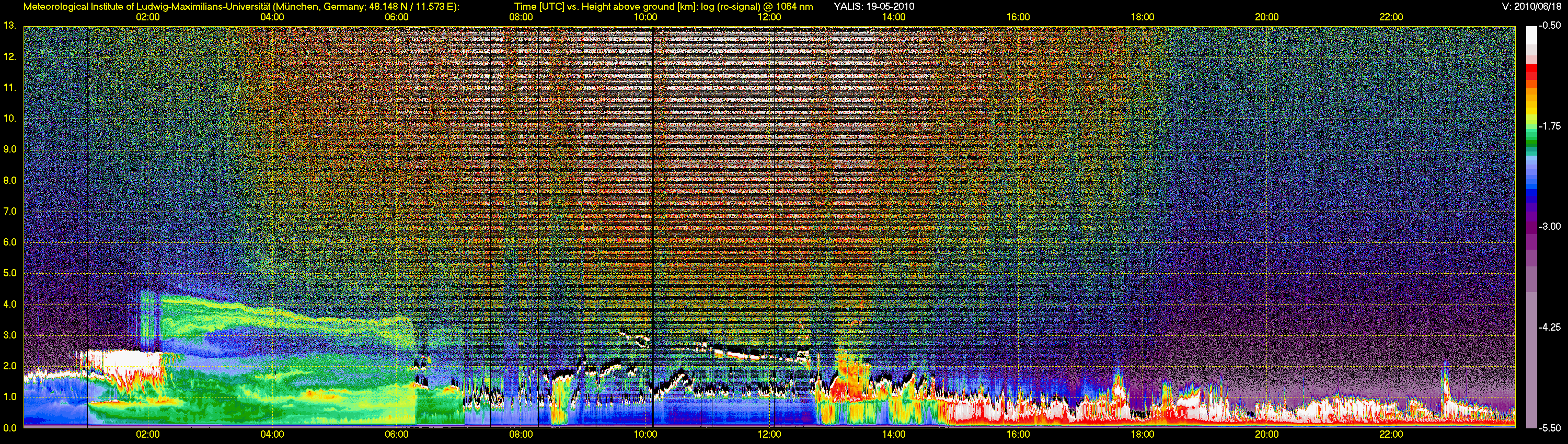This screenshot has height=444, width=1568.
Task: Select the '-0.50' color scale value
Action: (x=1550, y=26)
